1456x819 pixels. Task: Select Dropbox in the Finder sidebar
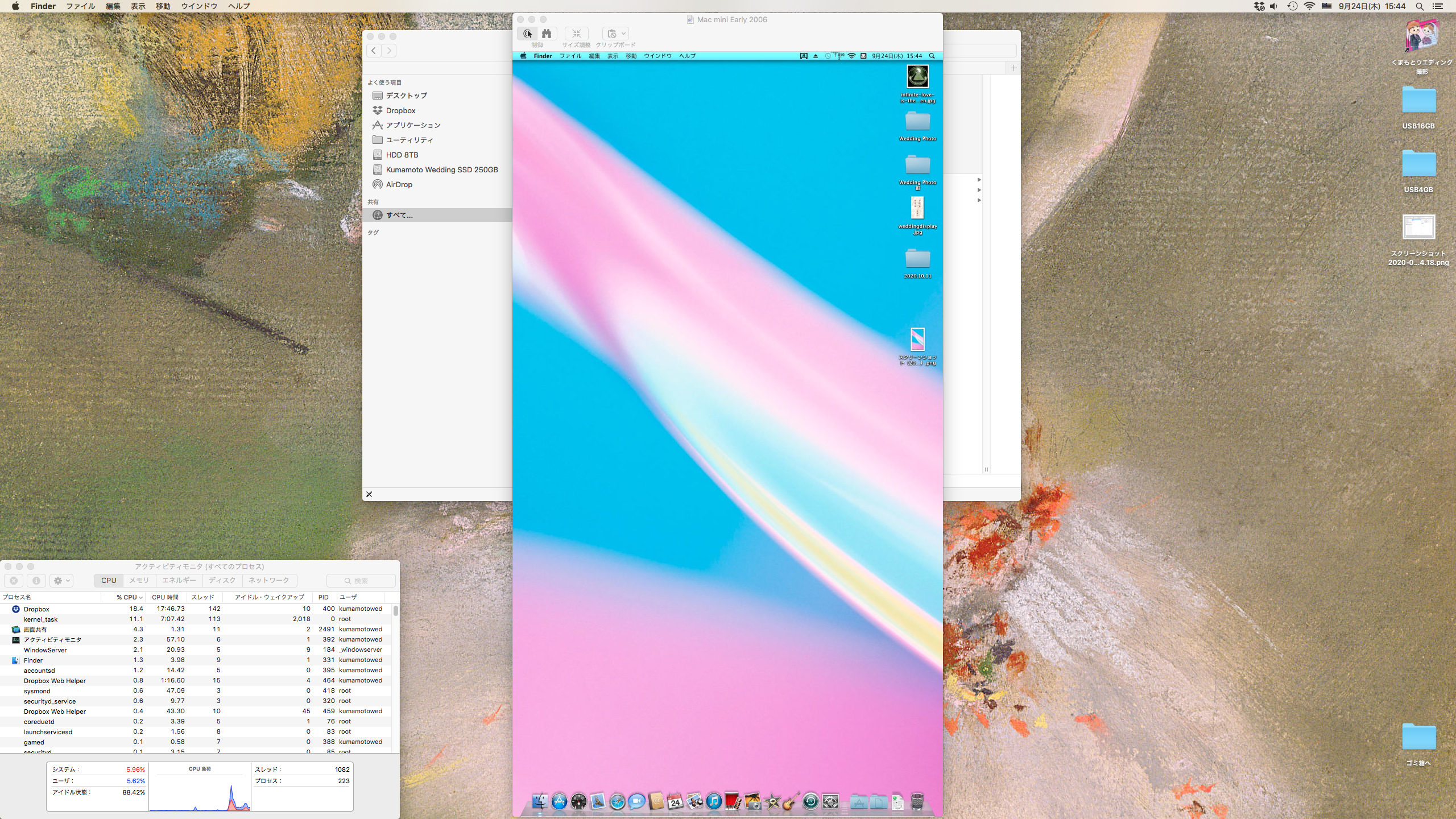[400, 110]
